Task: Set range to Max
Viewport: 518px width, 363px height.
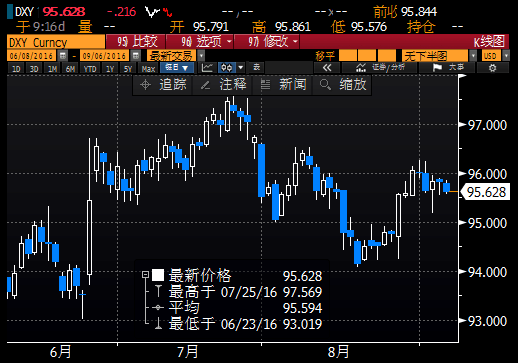Action: 148,69
